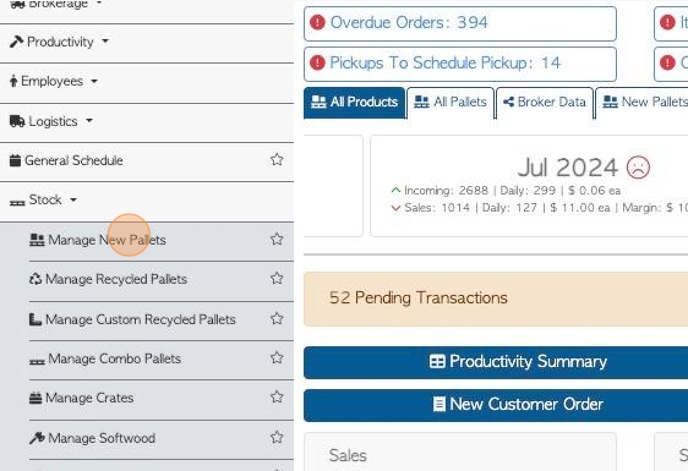Screen dimensions: 688x471
Task: Click the Manage Softwood hammer icon
Action: [x=37, y=438]
